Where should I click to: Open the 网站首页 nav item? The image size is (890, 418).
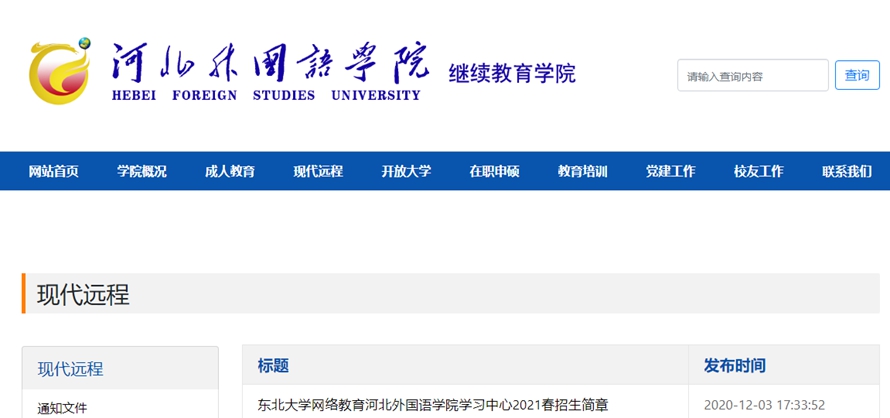[53, 171]
